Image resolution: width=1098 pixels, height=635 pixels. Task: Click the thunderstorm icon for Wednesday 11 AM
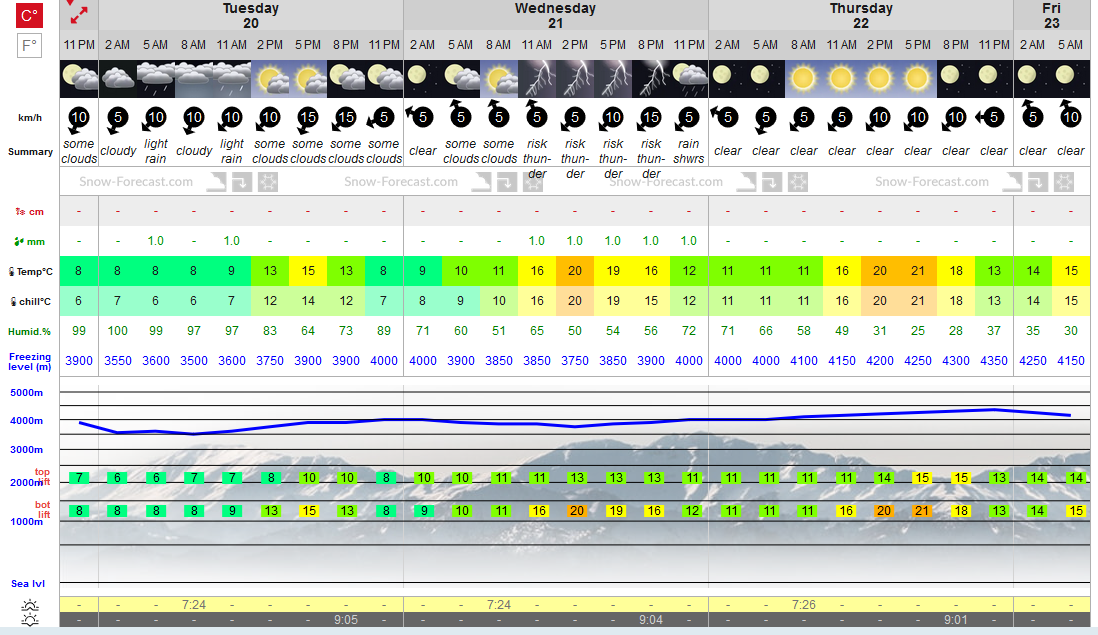(x=536, y=79)
